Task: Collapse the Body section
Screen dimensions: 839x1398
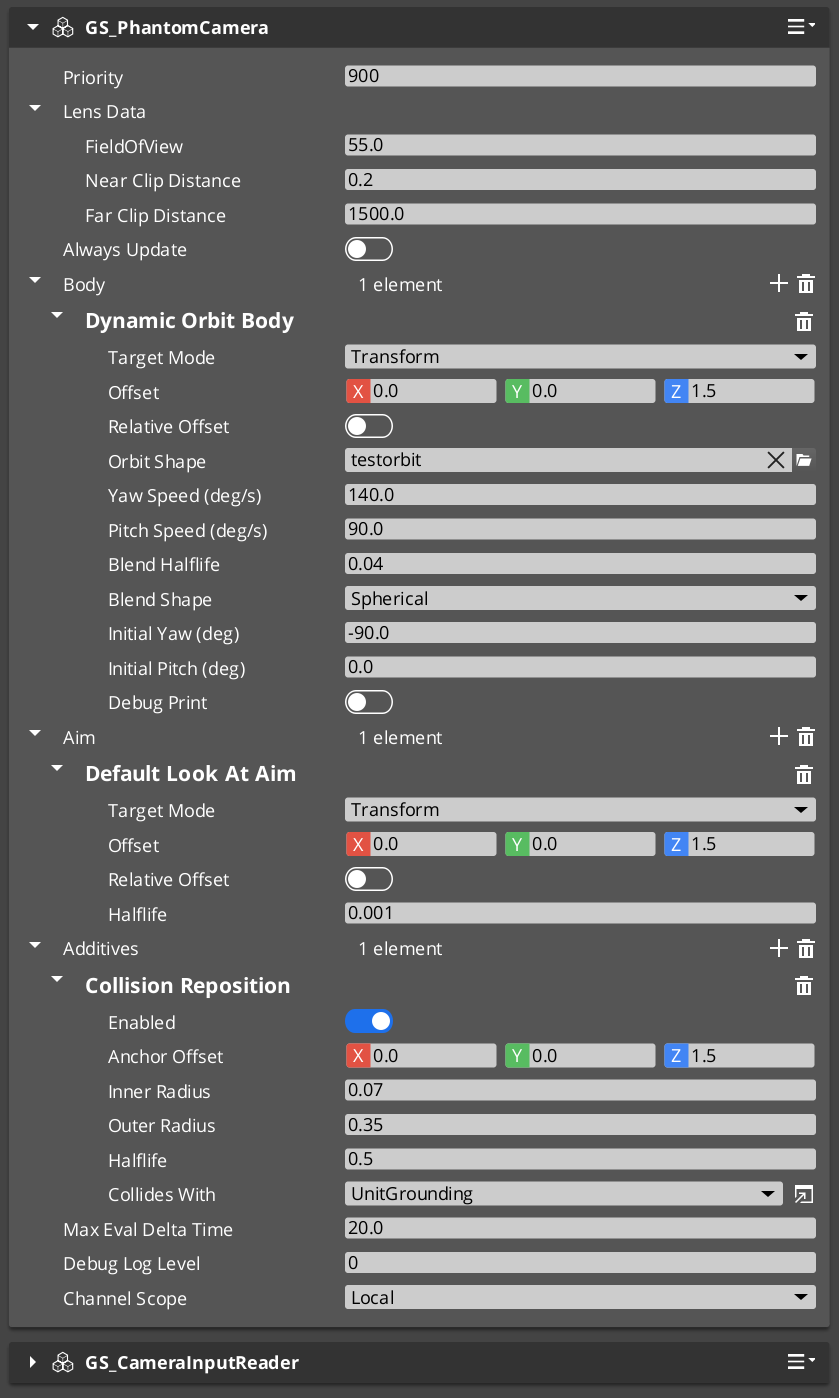Action: [36, 282]
